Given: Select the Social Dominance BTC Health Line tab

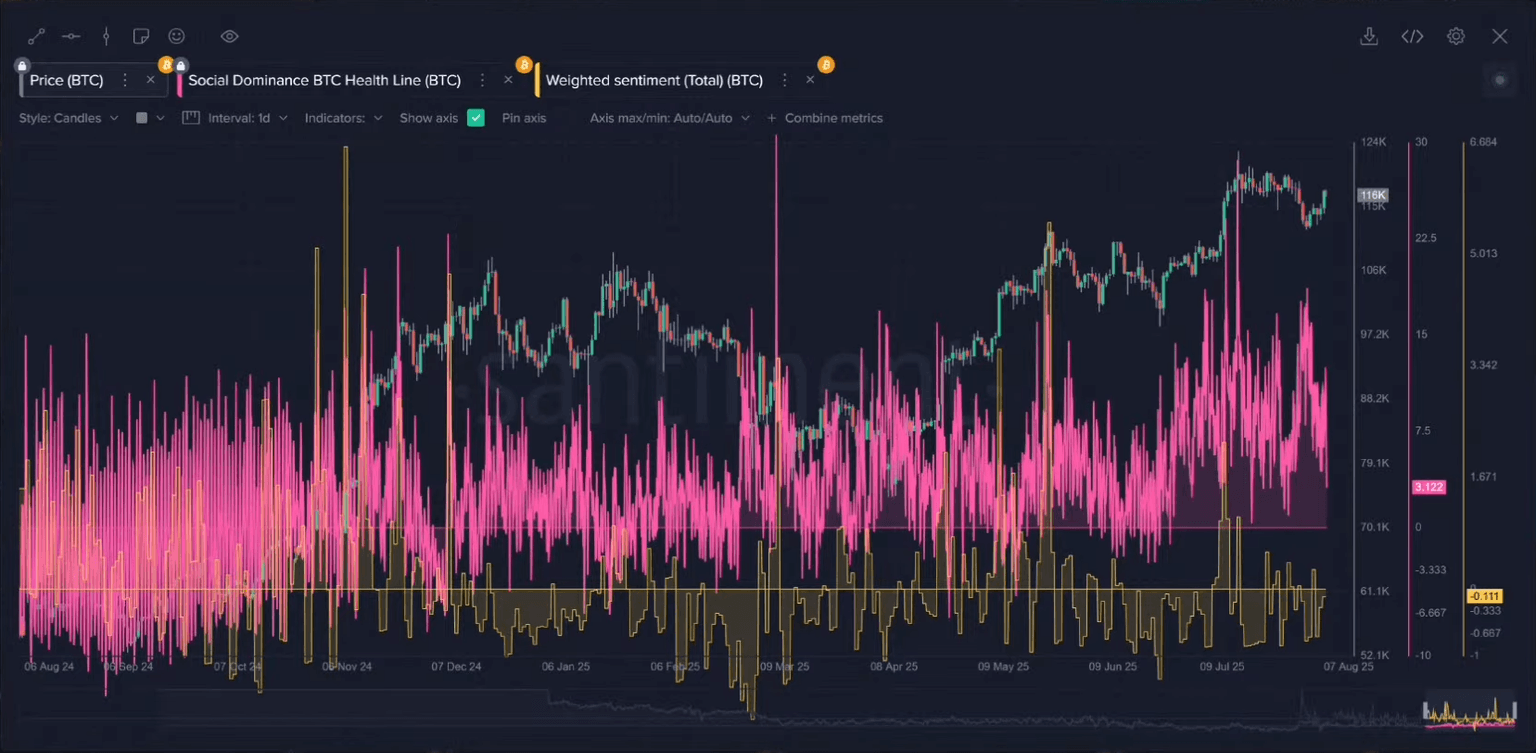Looking at the screenshot, I should coord(324,80).
